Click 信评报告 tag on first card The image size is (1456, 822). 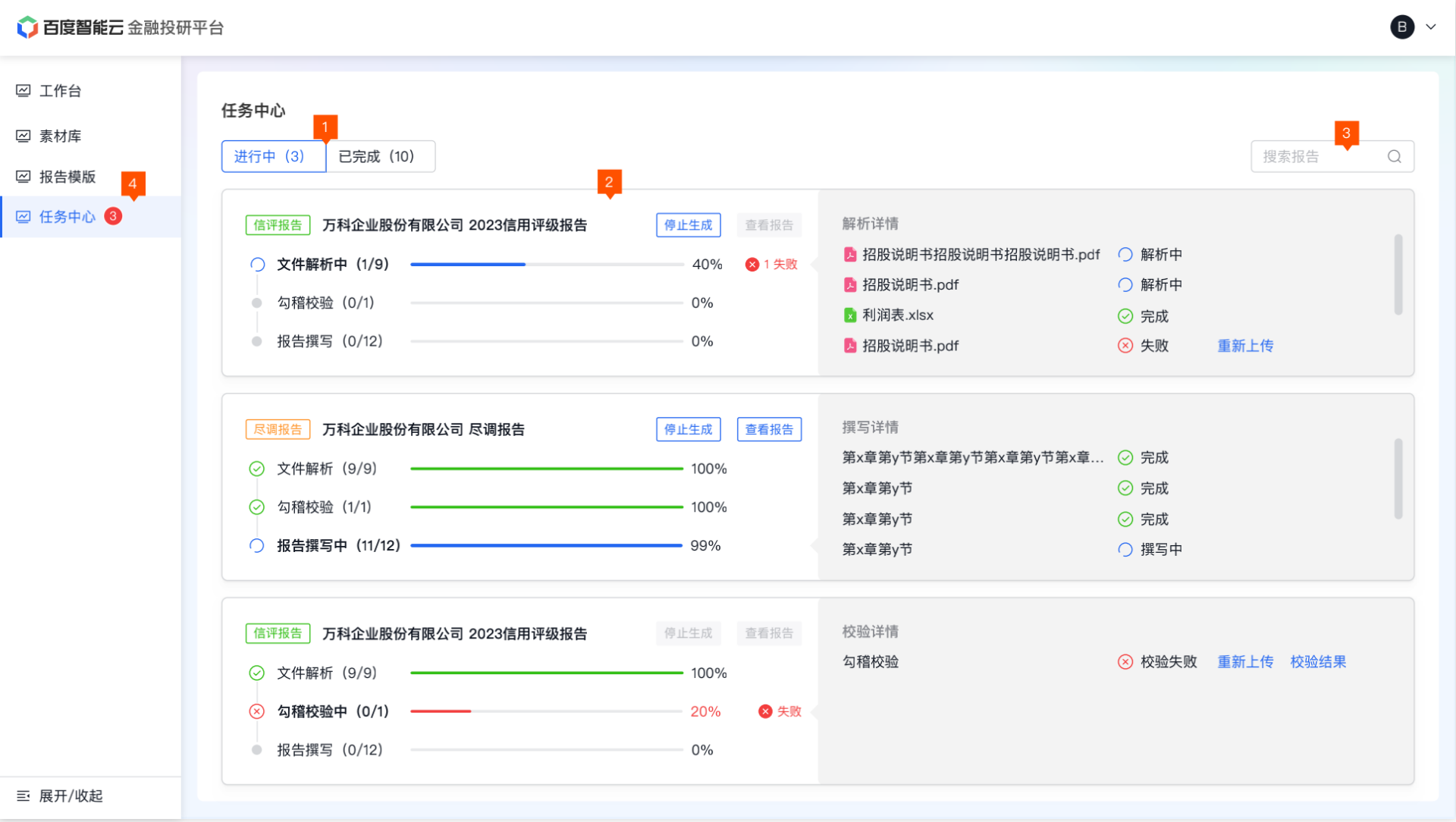click(x=278, y=225)
